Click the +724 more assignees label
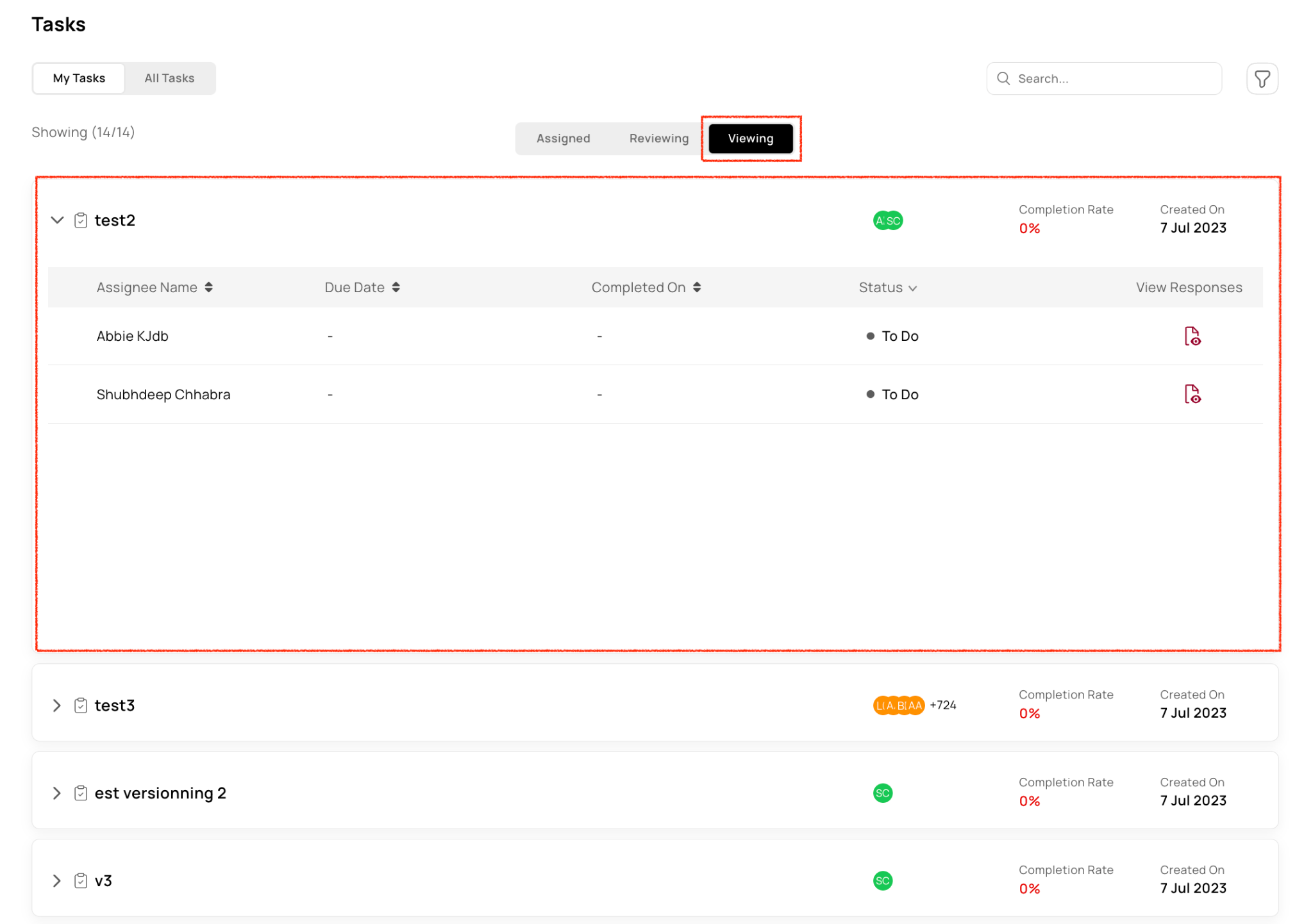1313x924 pixels. (x=943, y=705)
